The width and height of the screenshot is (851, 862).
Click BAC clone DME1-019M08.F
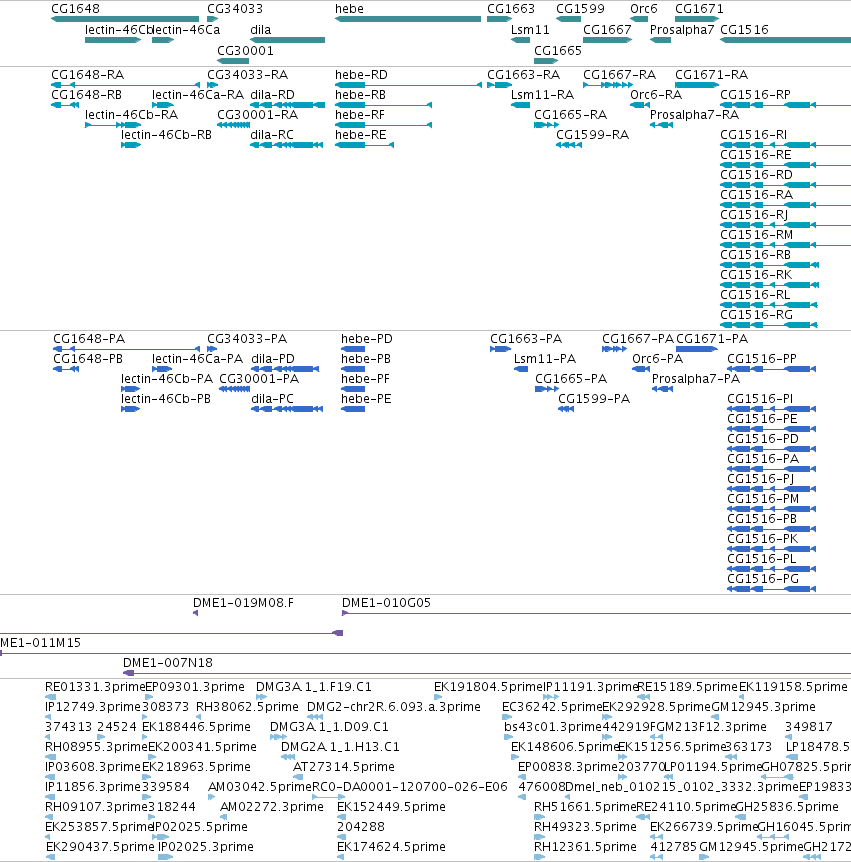196,614
